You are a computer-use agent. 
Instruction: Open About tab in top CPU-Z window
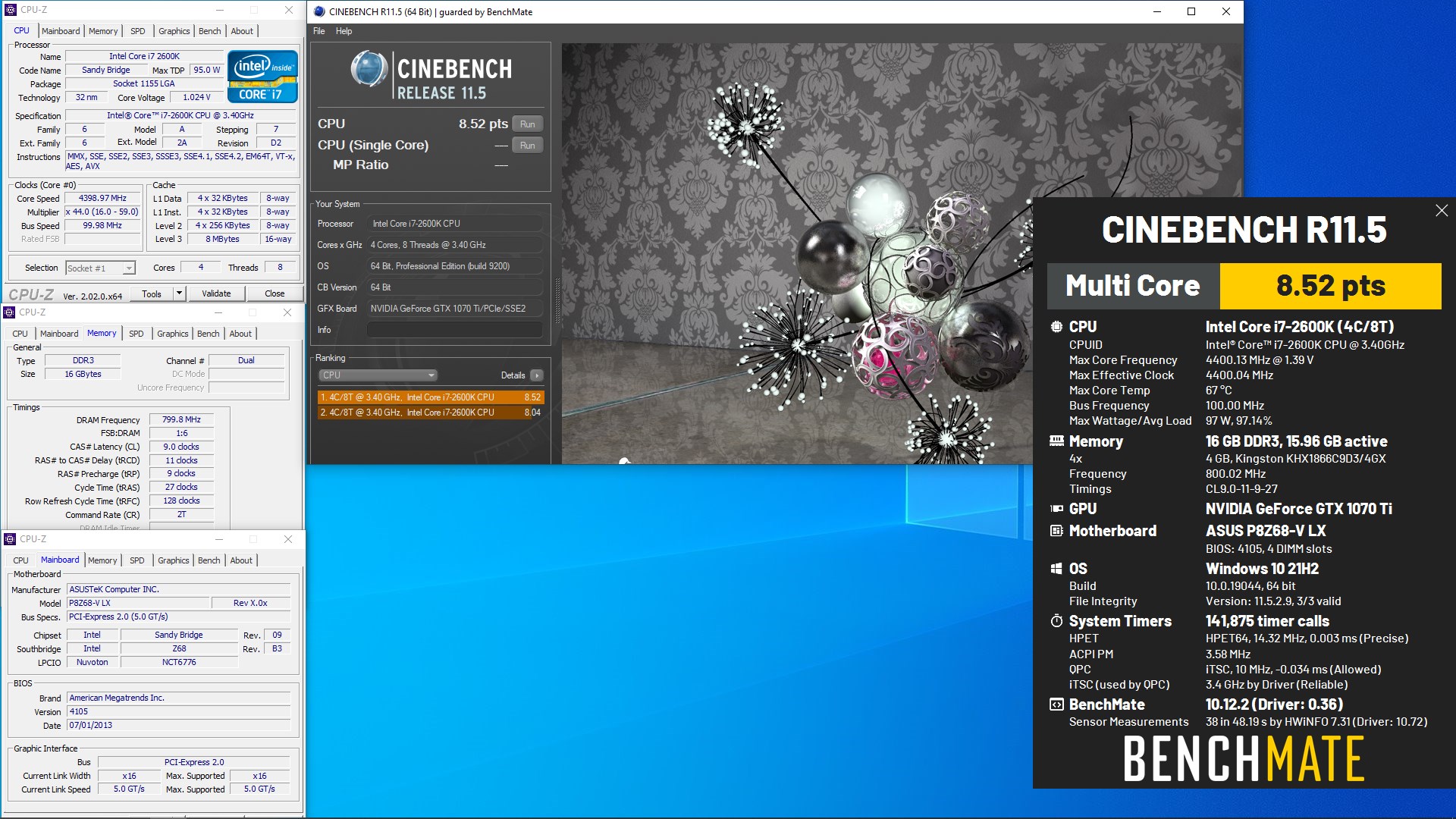[242, 31]
